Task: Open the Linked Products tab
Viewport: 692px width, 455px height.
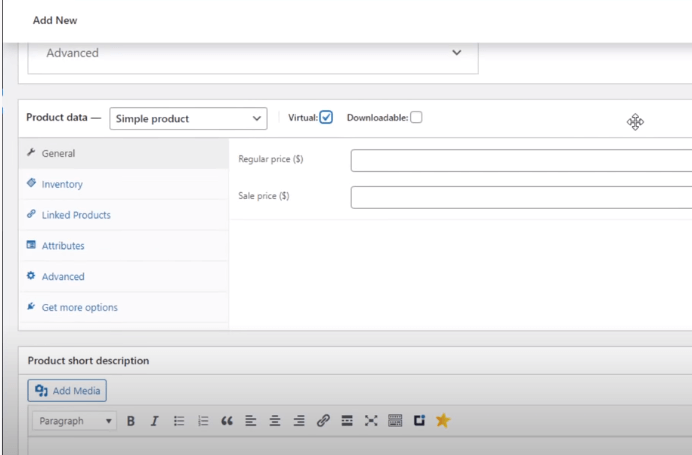Action: (124, 215)
